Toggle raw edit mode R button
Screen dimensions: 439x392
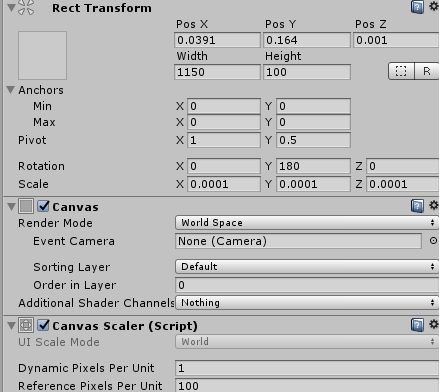[x=427, y=71]
